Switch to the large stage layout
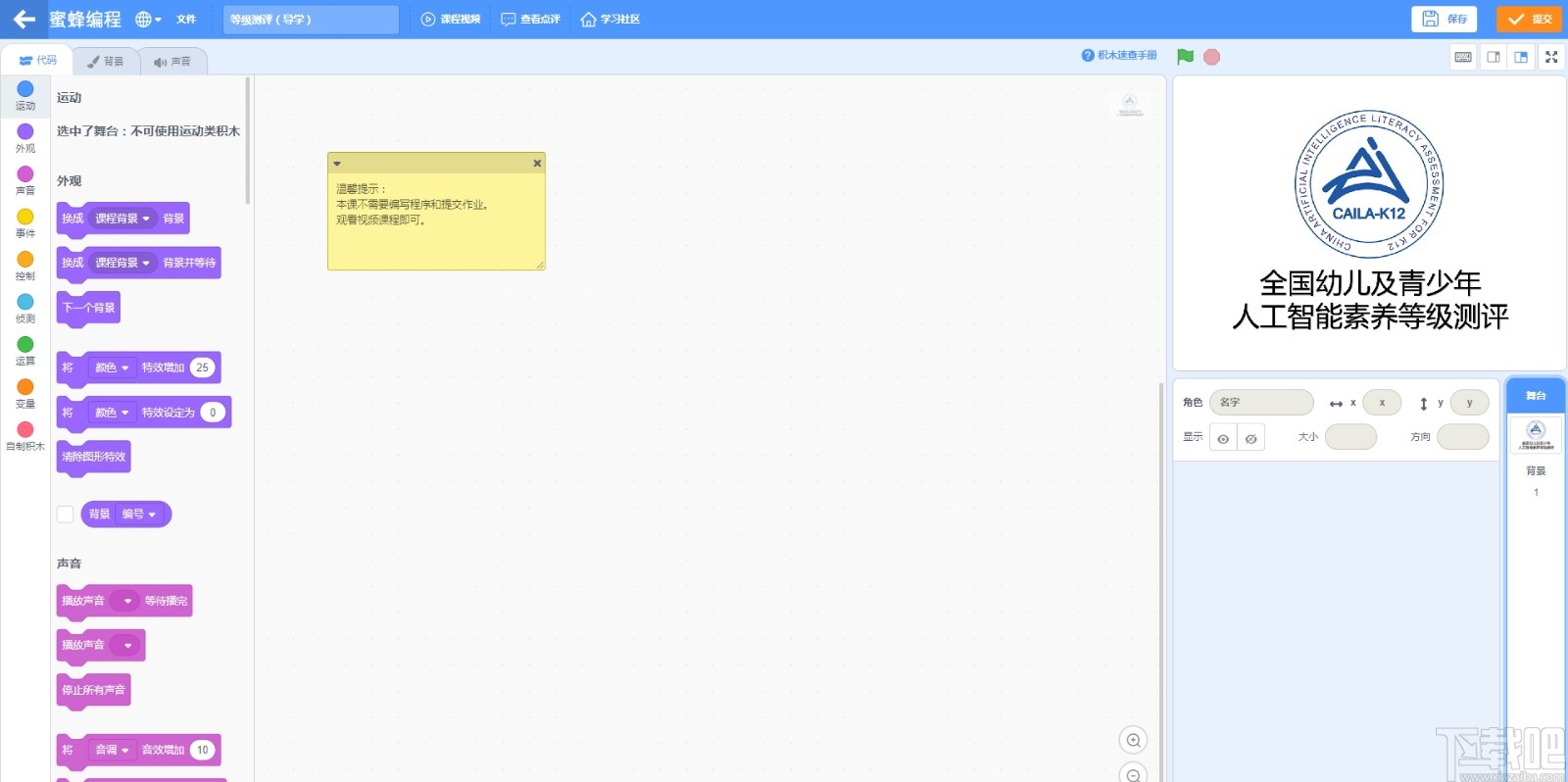Viewport: 1568px width, 782px height. click(x=1521, y=57)
